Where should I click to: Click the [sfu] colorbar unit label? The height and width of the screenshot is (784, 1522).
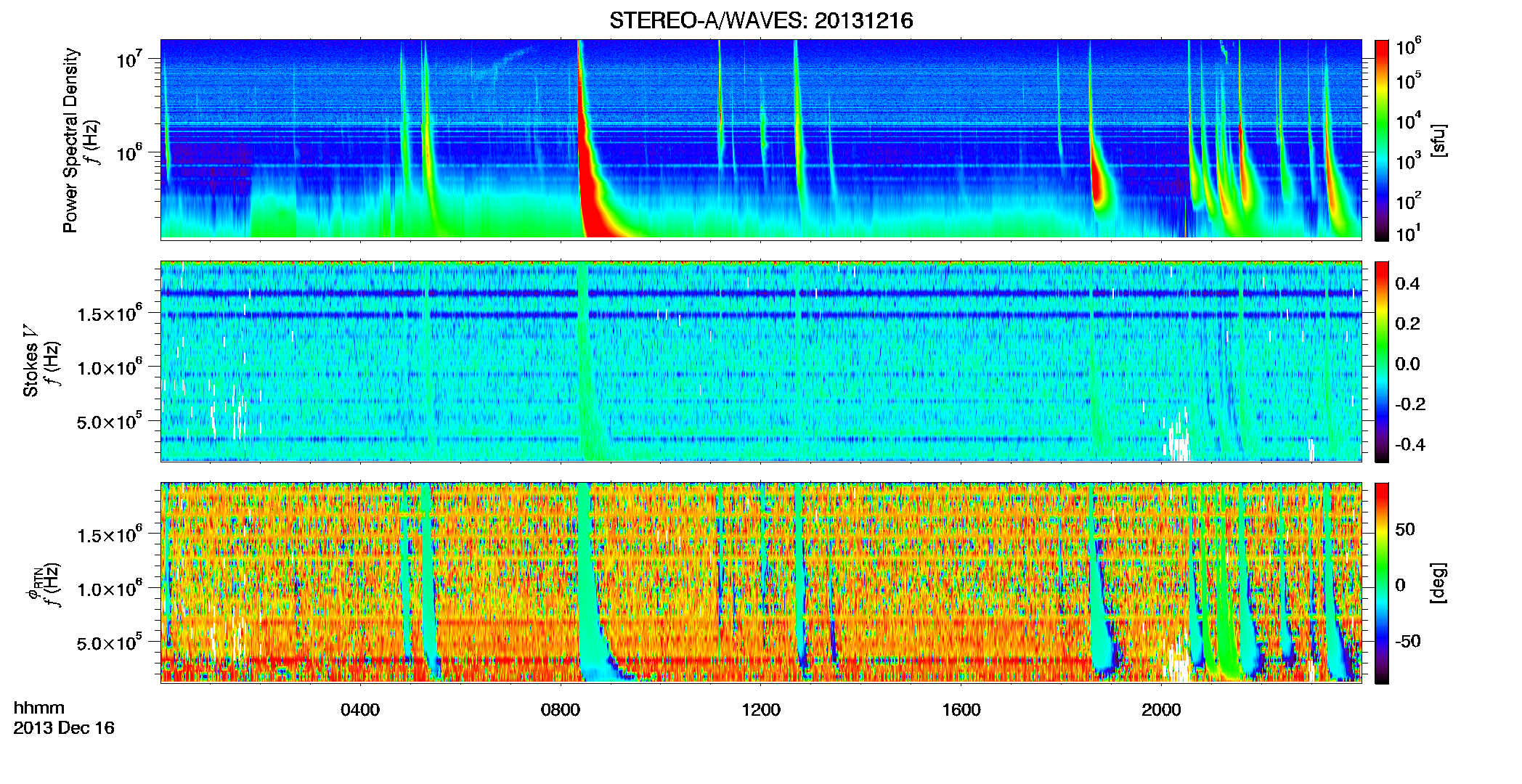click(x=1438, y=140)
